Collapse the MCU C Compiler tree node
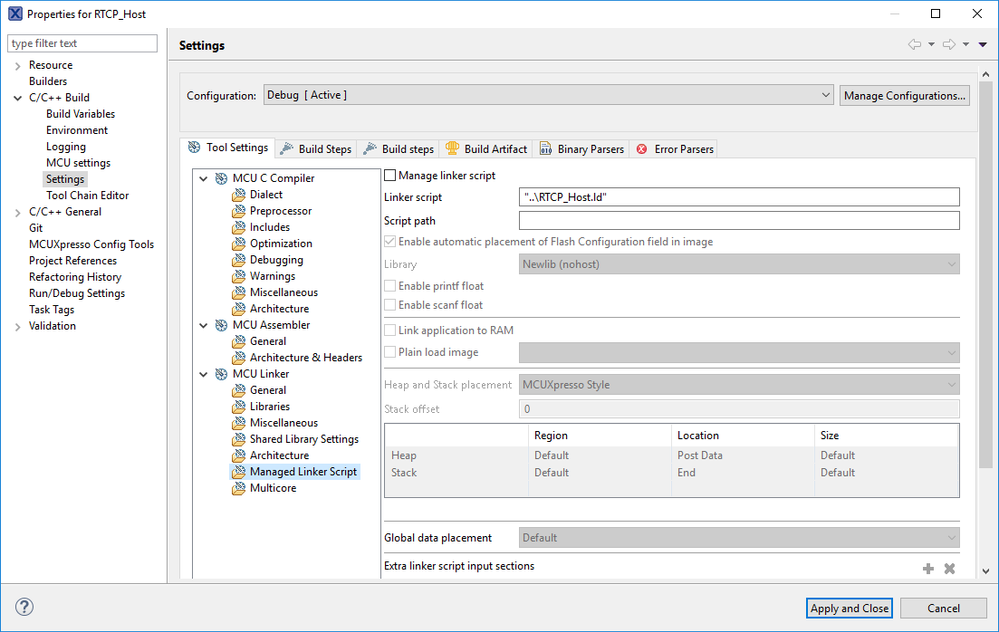Screen dimensions: 999x632 tap(204, 179)
